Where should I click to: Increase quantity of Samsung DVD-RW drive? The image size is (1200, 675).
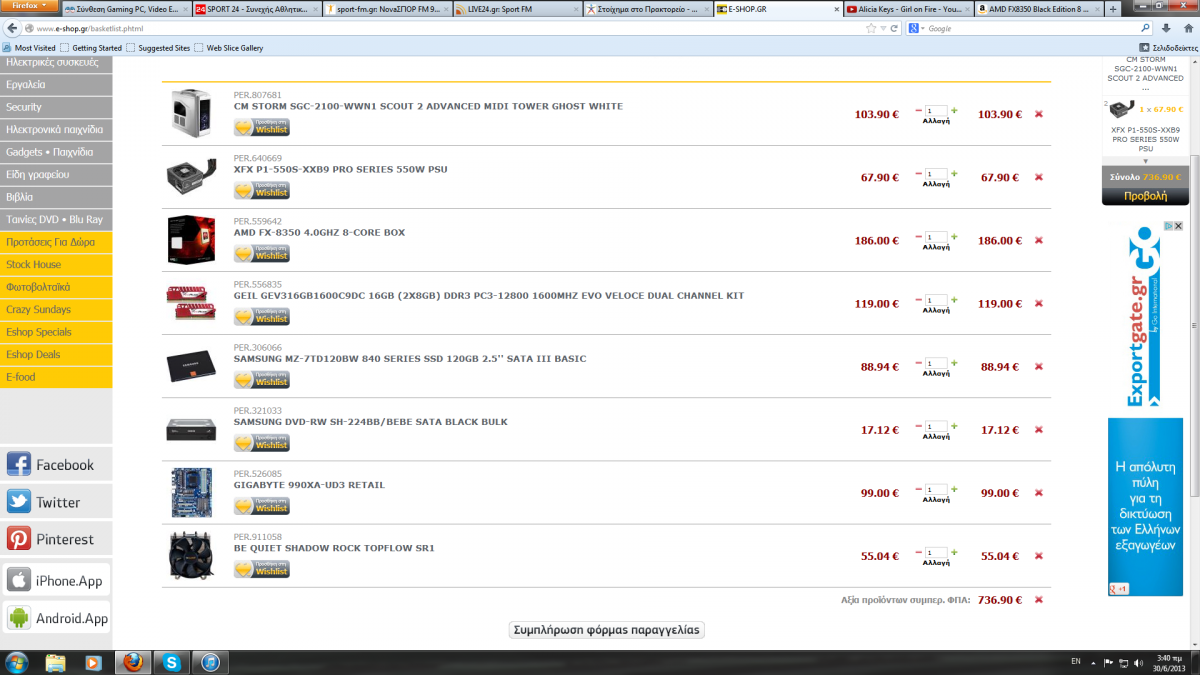coord(954,426)
